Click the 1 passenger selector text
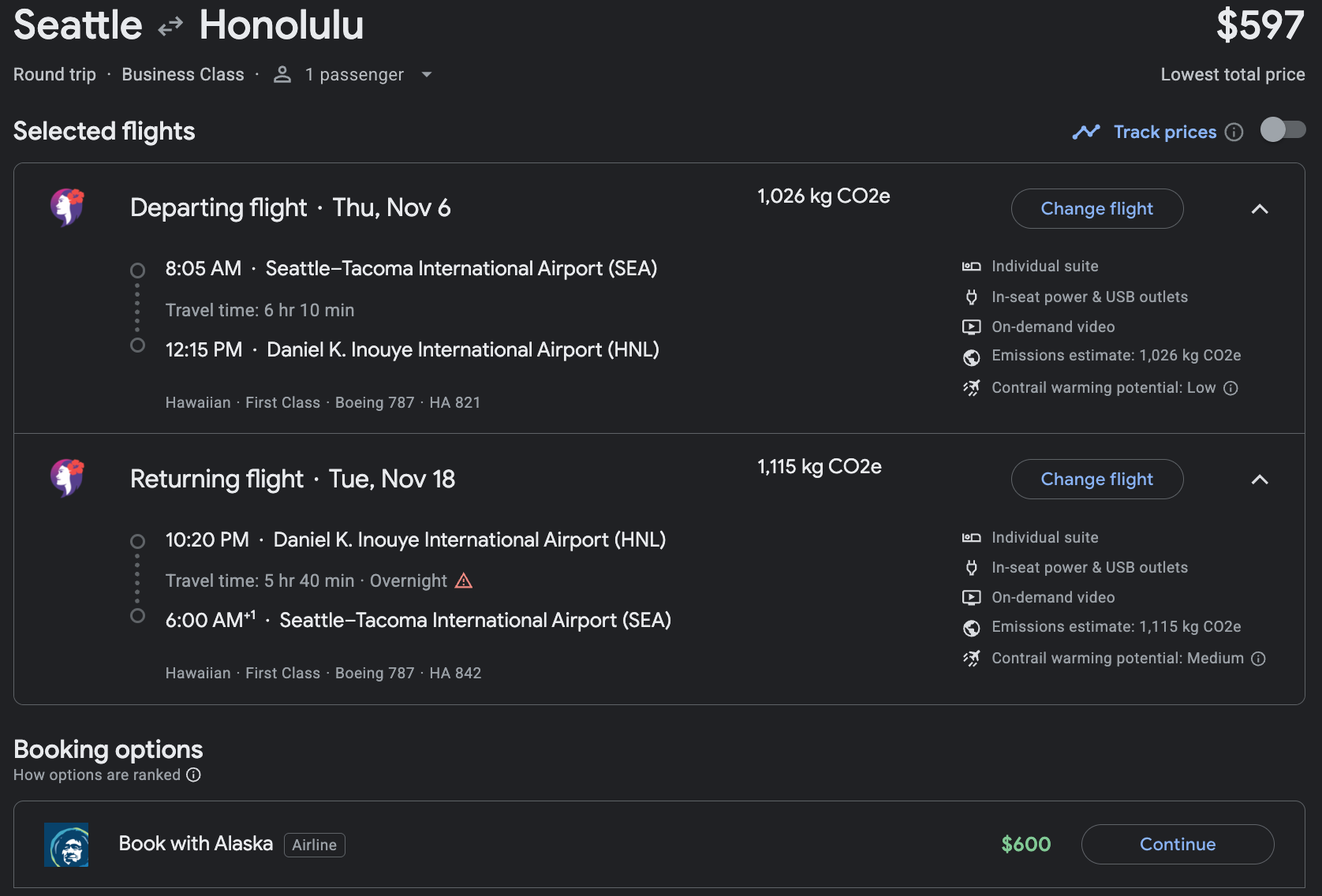Image resolution: width=1322 pixels, height=896 pixels. [354, 74]
